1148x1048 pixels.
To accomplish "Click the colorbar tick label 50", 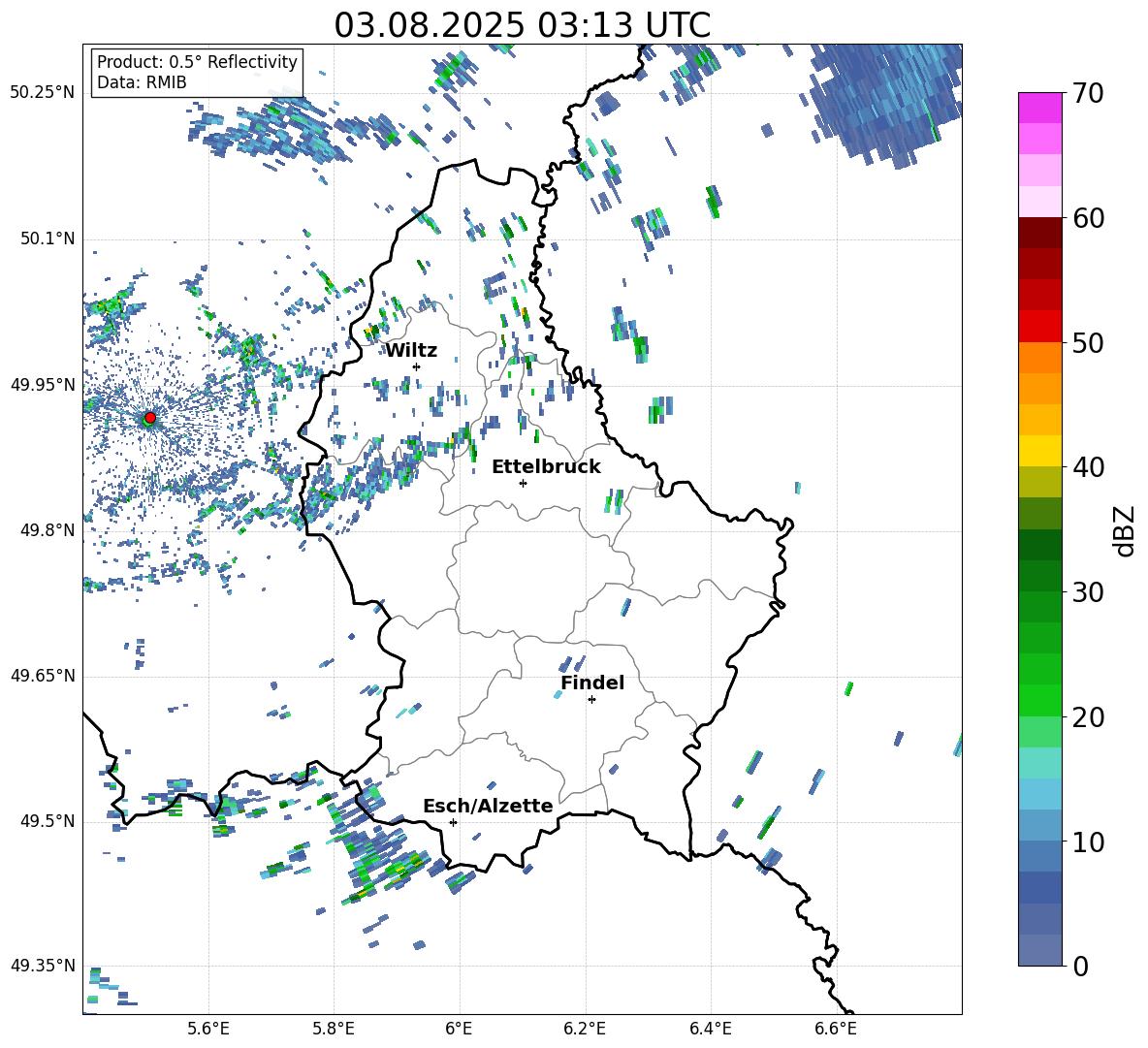I will (x=1088, y=343).
